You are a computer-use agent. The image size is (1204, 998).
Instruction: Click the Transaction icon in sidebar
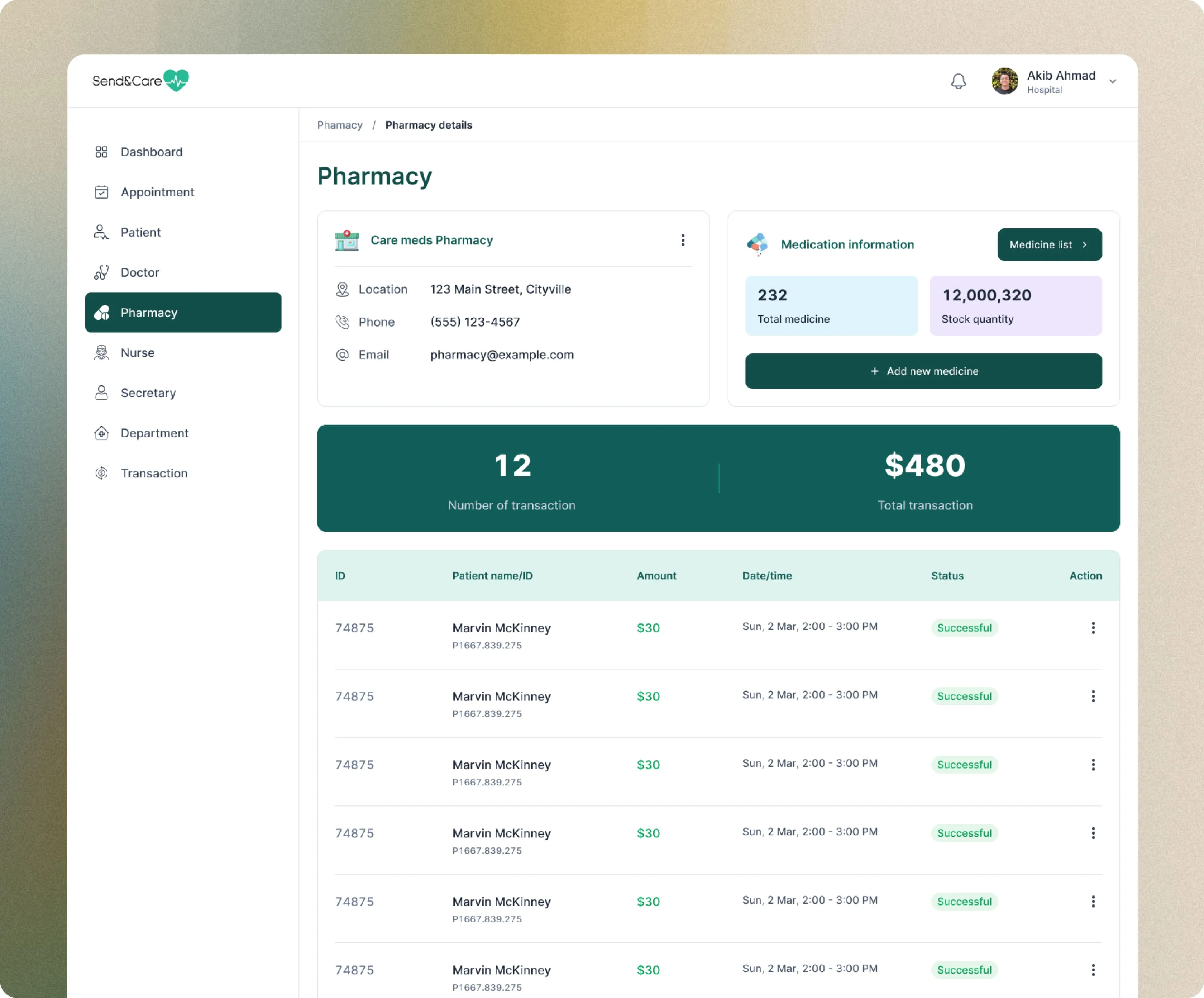pos(101,473)
